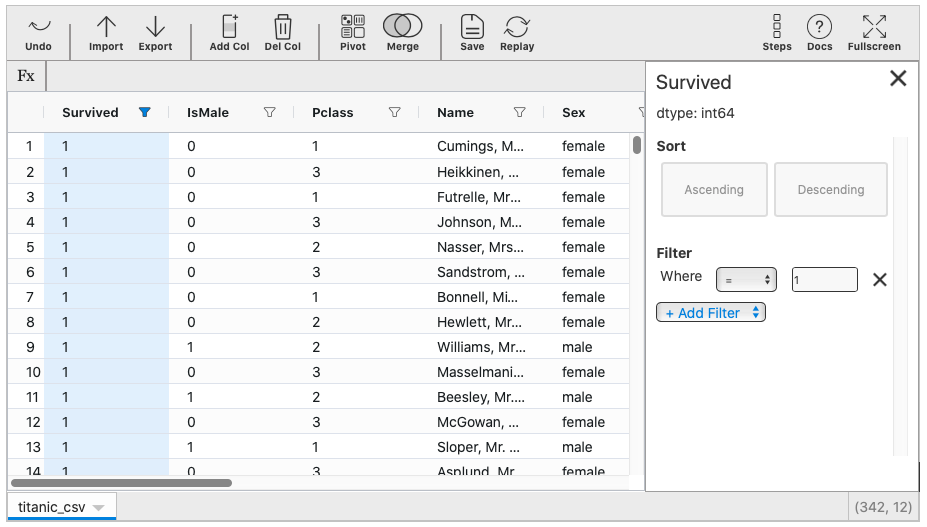Delete column using Del Col icon
Viewport: 927px width, 527px height.
pyautogui.click(x=283, y=33)
